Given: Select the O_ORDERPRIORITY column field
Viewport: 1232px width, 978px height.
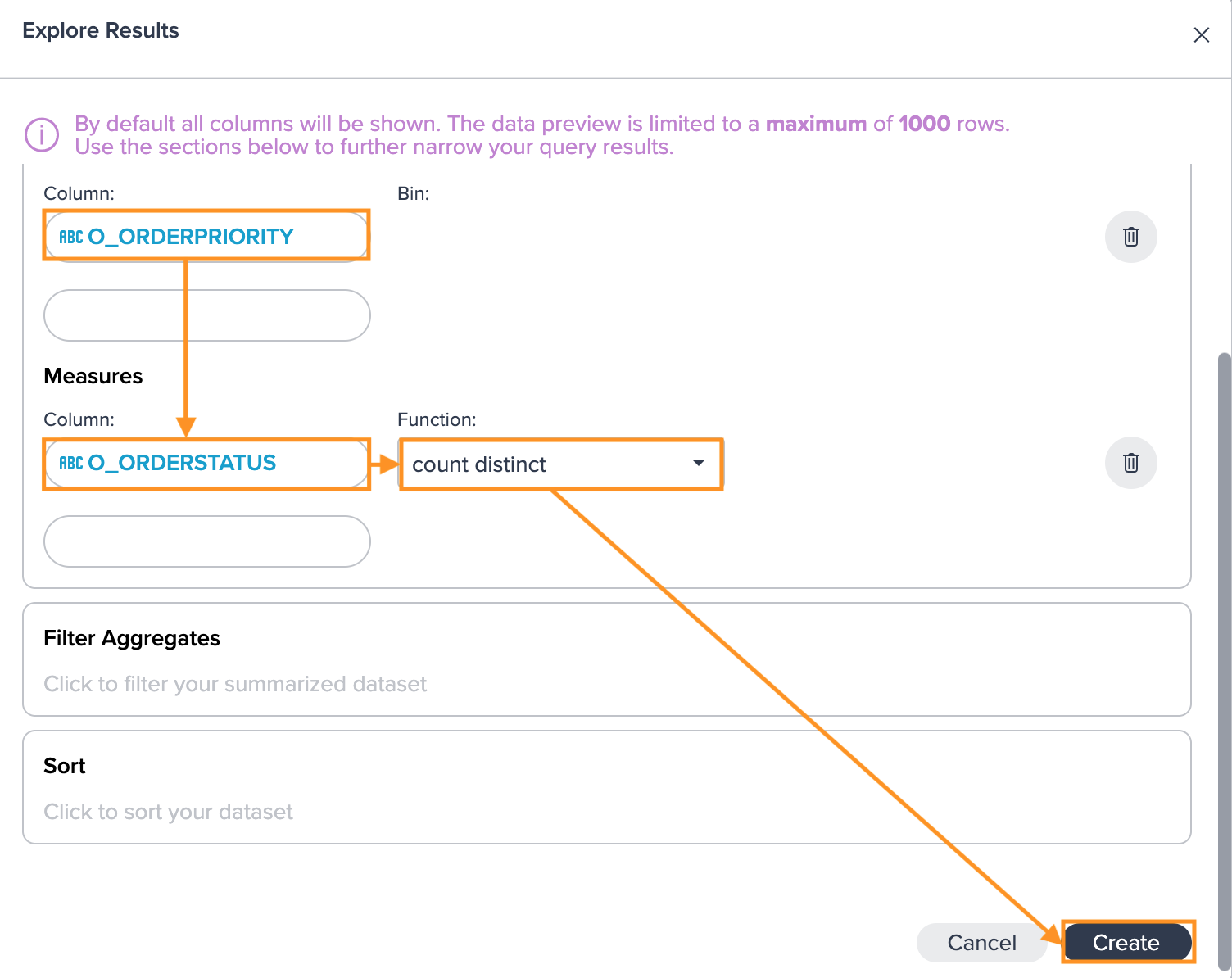Looking at the screenshot, I should click(206, 236).
